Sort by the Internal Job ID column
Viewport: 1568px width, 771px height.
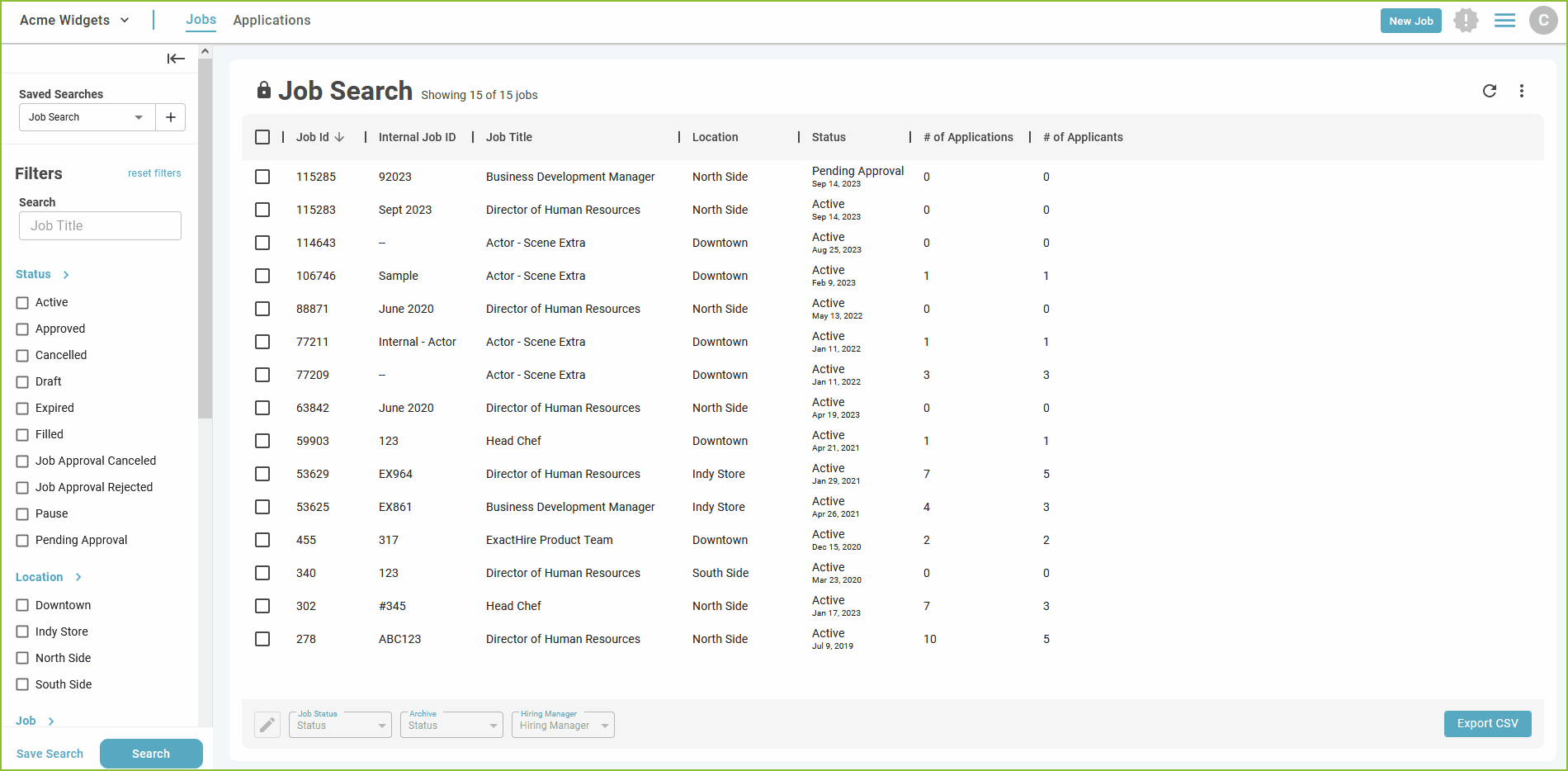click(x=417, y=137)
